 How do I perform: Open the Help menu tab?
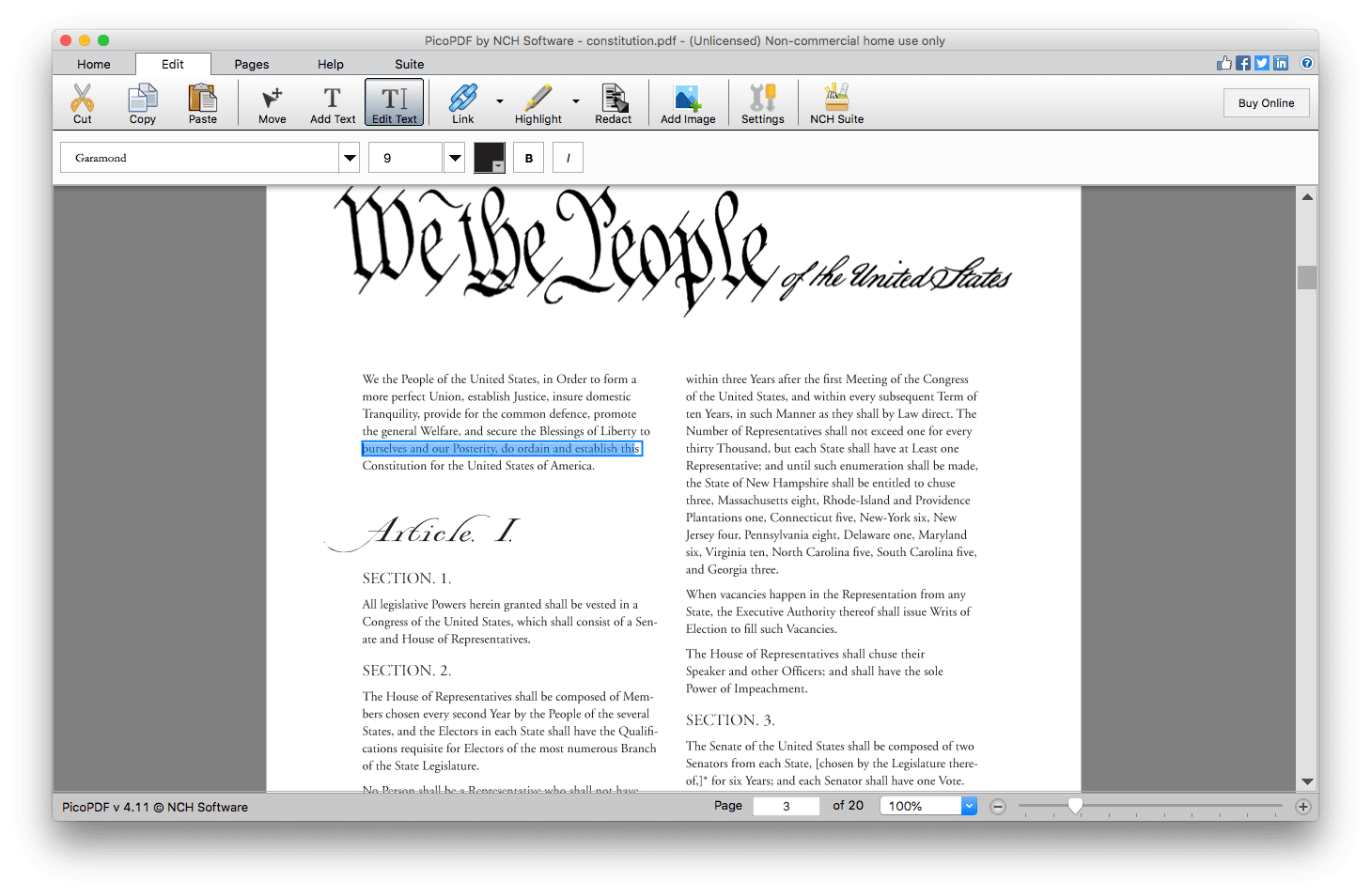coord(331,64)
